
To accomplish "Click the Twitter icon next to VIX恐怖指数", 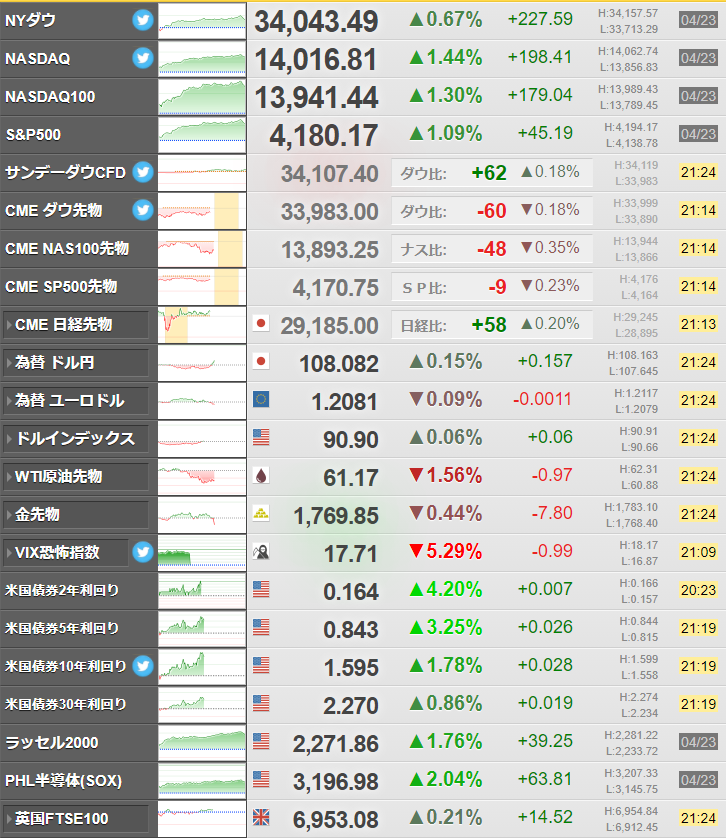I will pos(143,552).
